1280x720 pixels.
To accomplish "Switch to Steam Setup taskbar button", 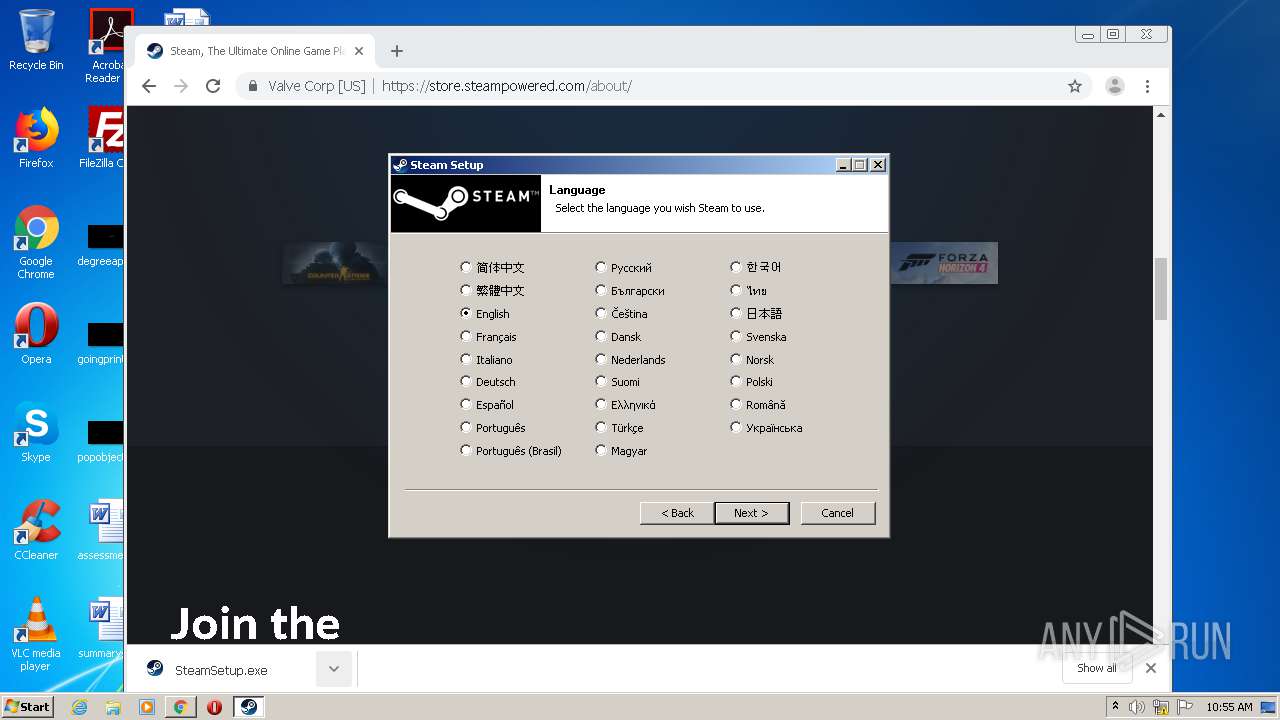I will pyautogui.click(x=248, y=707).
